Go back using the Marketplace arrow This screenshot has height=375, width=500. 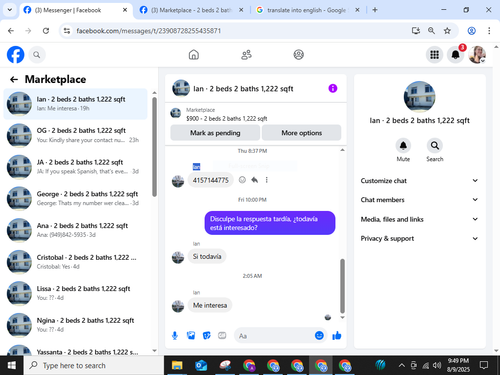[x=14, y=79]
